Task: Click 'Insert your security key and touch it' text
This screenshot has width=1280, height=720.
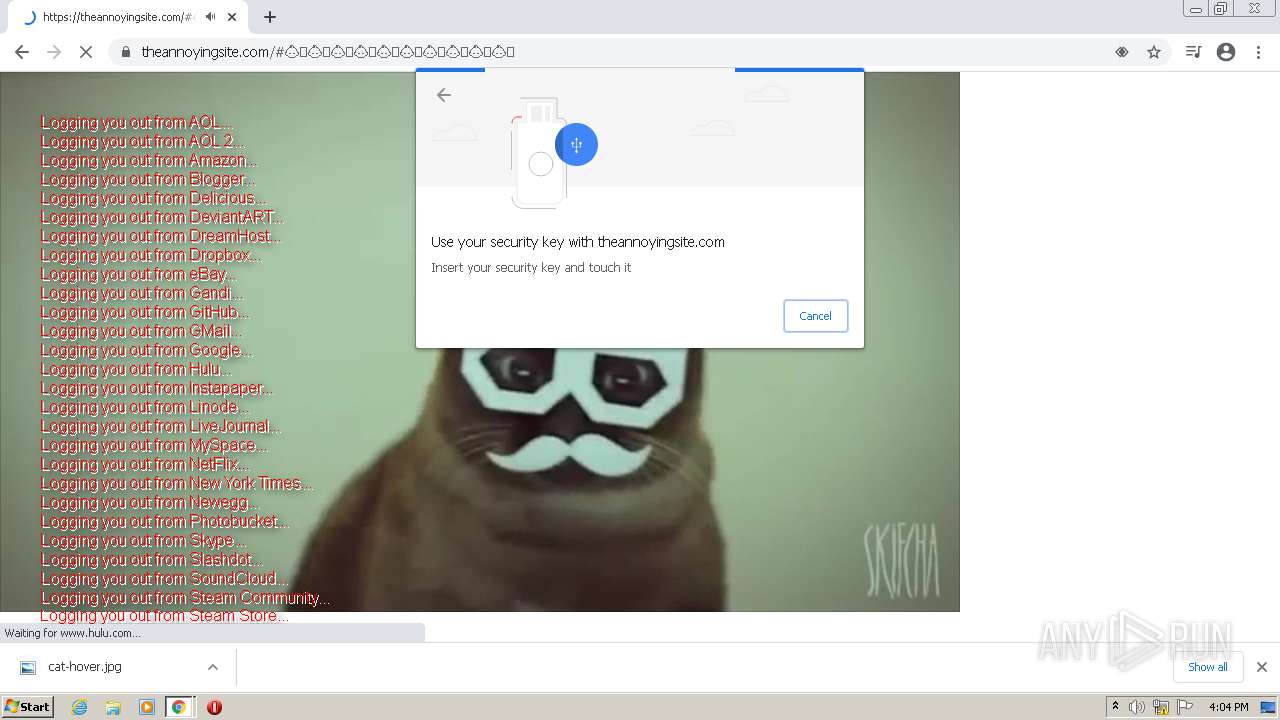Action: 531,268
